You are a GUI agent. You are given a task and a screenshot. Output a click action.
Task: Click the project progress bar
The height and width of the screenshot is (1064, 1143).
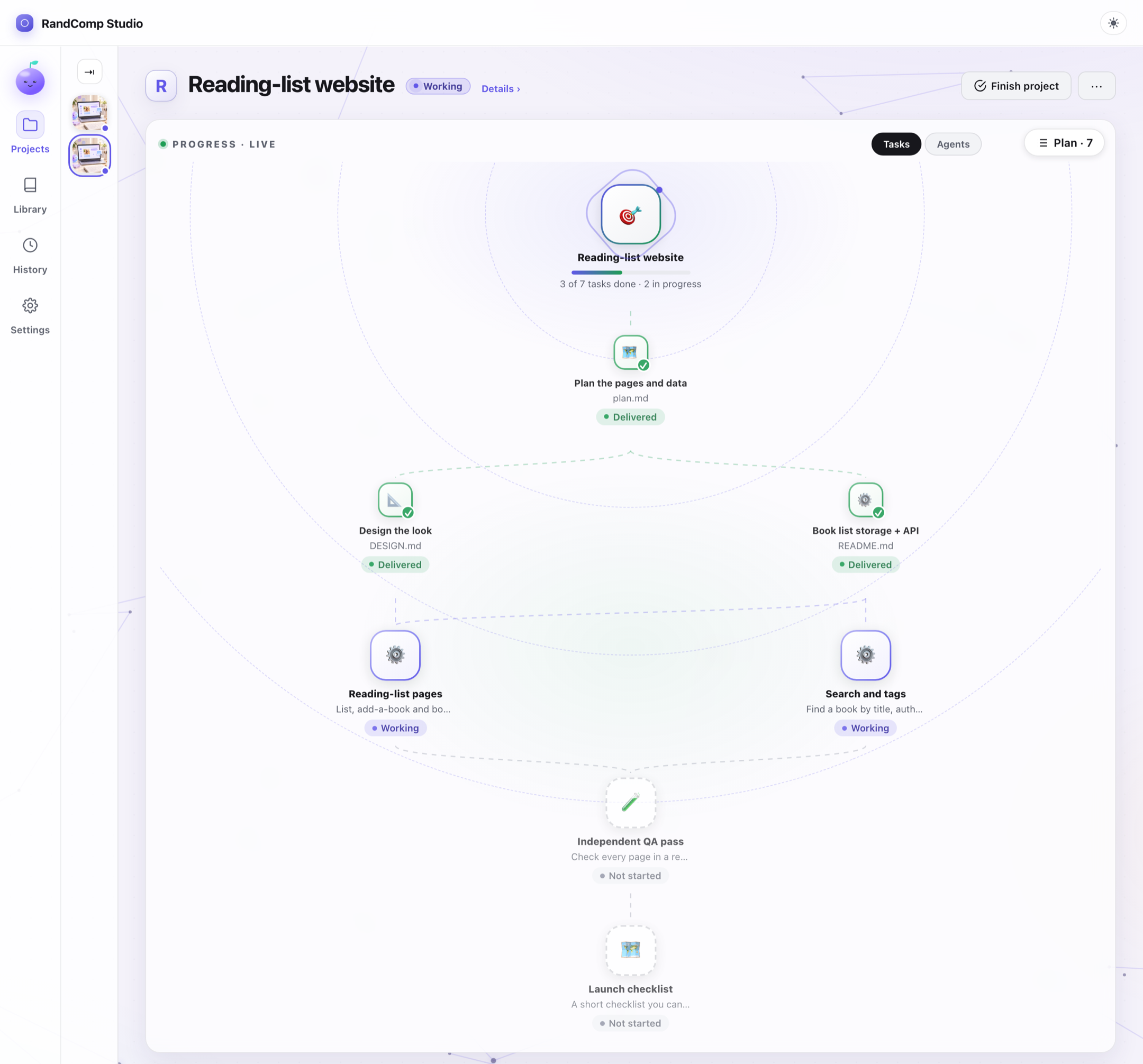631,272
